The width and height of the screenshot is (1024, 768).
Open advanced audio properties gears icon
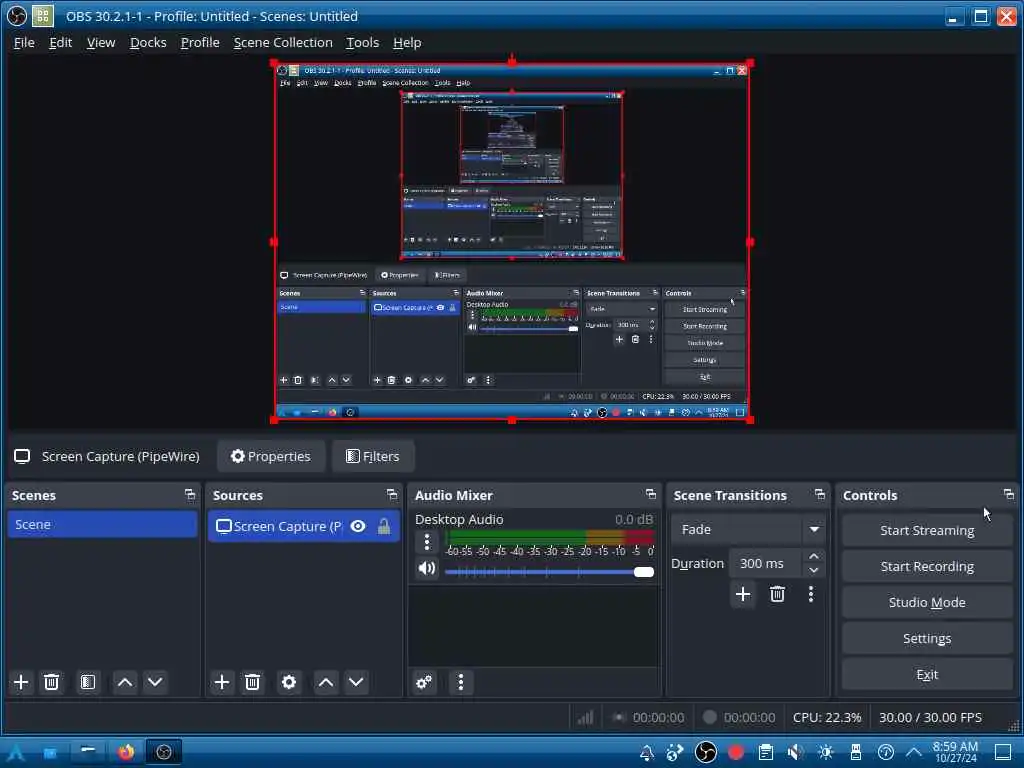point(424,682)
